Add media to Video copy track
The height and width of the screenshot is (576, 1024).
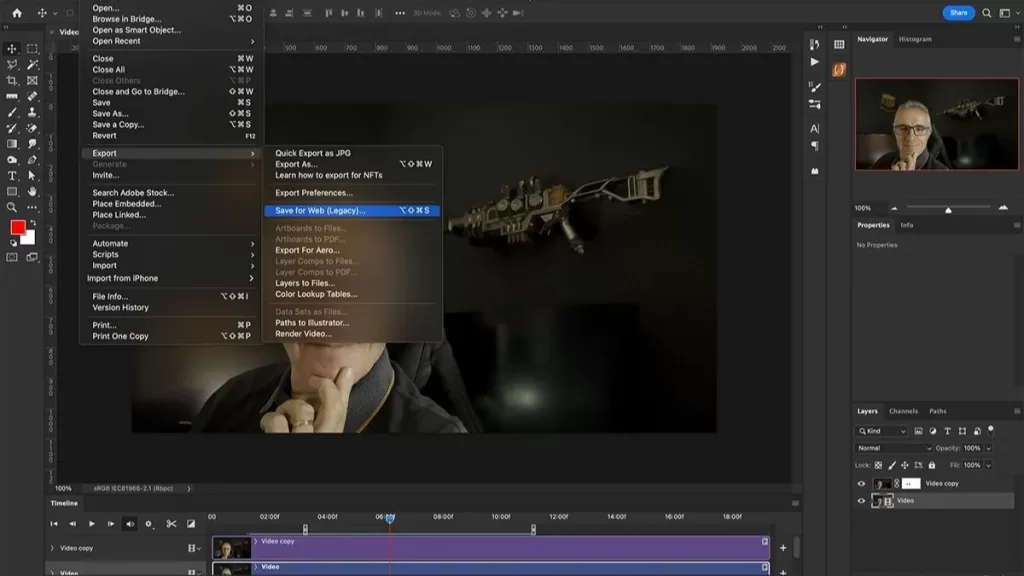click(x=783, y=548)
